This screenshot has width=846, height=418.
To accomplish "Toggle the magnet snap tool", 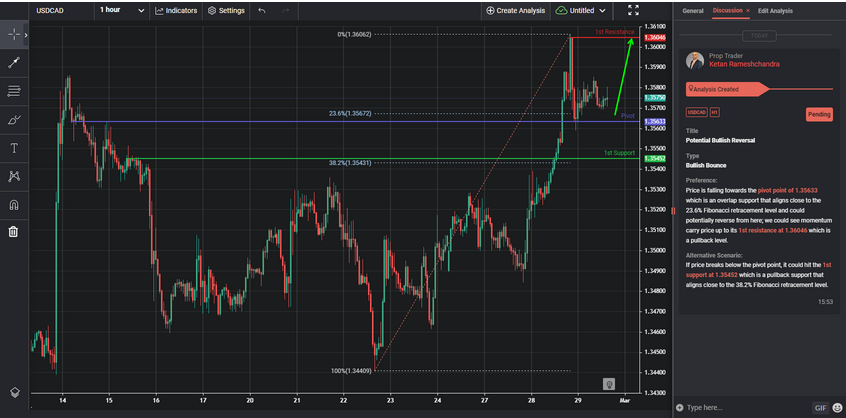I will 14,204.
